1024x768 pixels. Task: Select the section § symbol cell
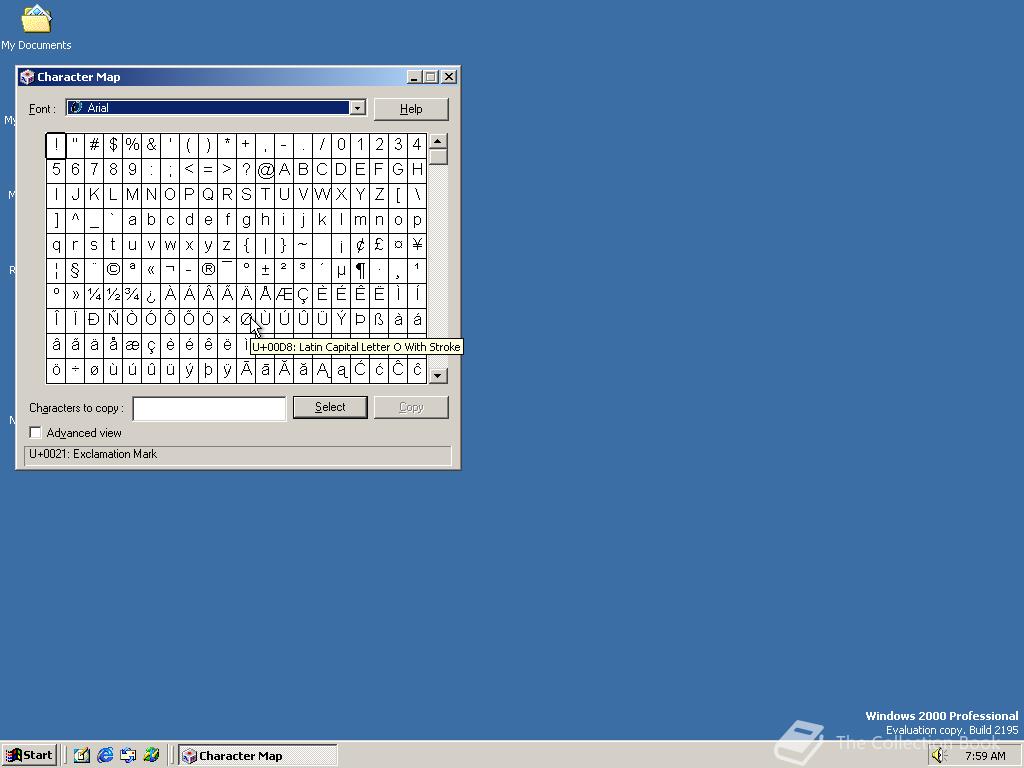tap(75, 270)
